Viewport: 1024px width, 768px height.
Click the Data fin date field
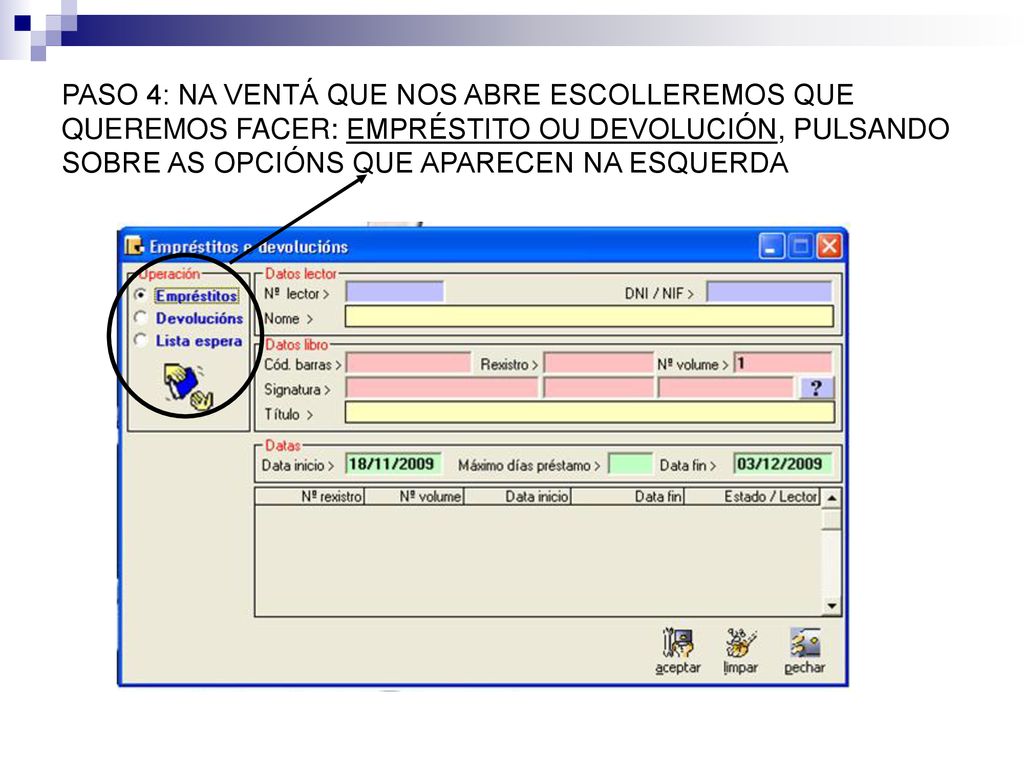(782, 464)
